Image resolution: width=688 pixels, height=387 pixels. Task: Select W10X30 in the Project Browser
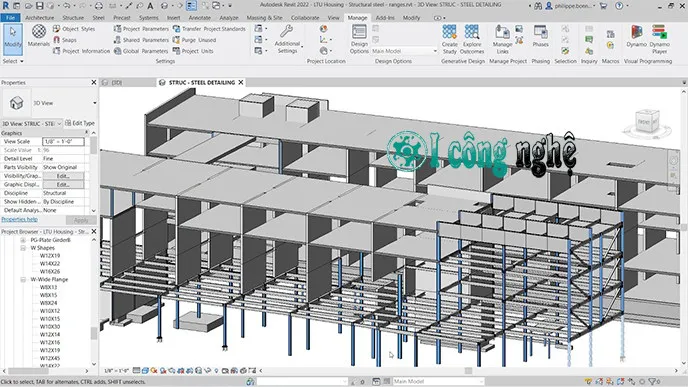point(50,327)
